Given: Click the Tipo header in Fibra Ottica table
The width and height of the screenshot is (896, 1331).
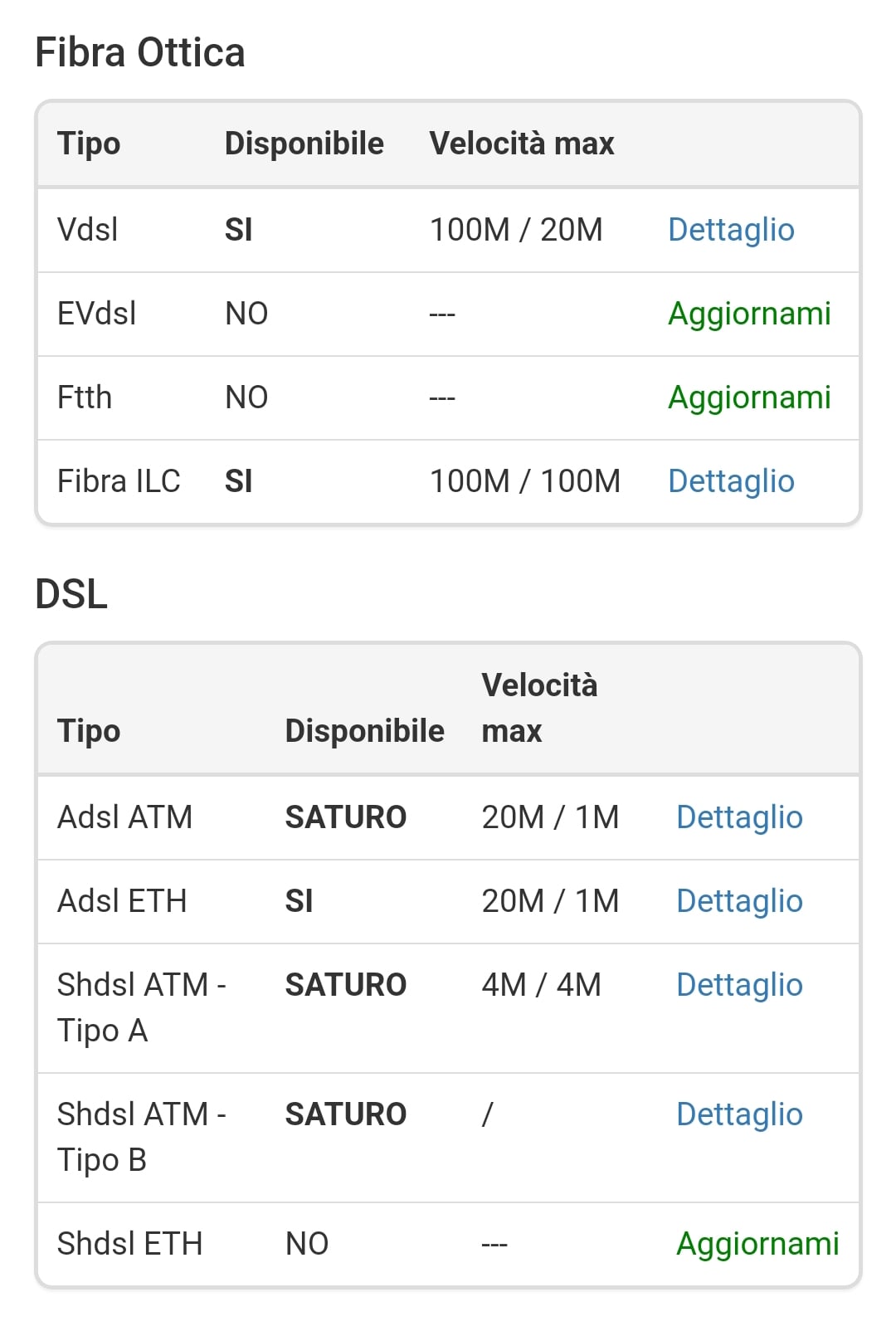Looking at the screenshot, I should click(89, 144).
